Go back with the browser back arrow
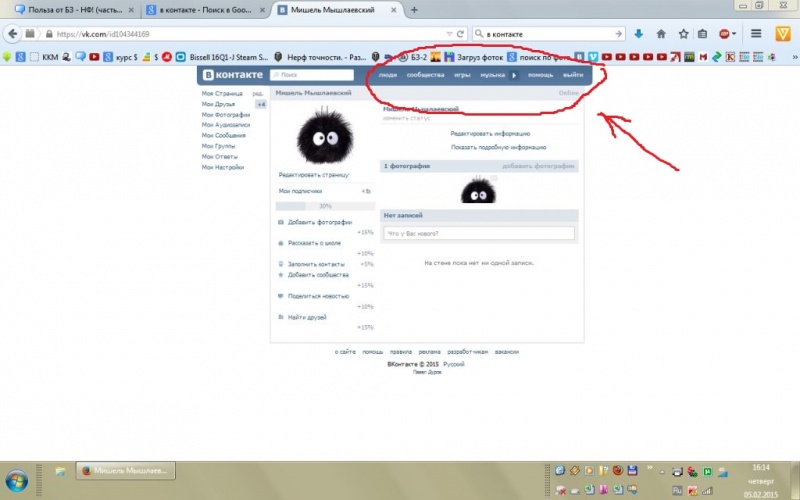 12,34
